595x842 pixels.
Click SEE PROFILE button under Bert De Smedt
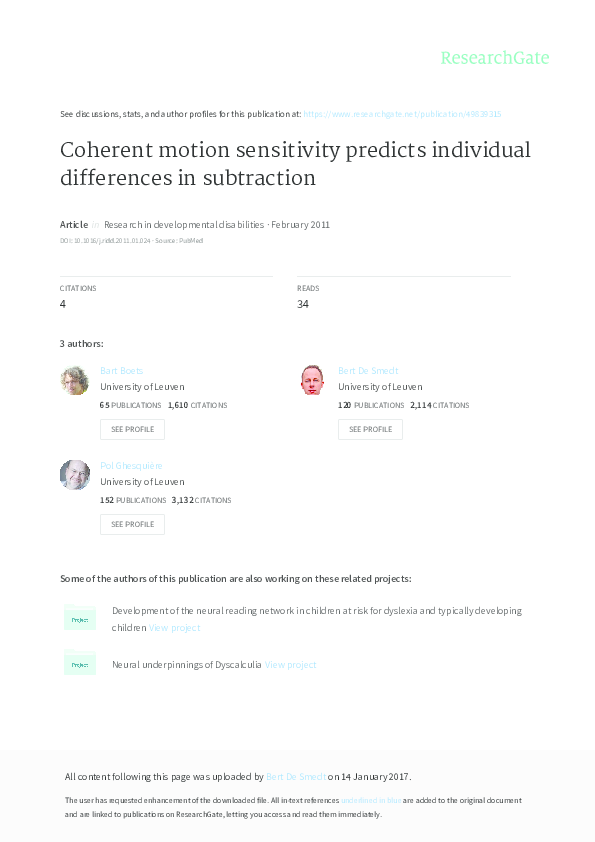[x=370, y=430]
